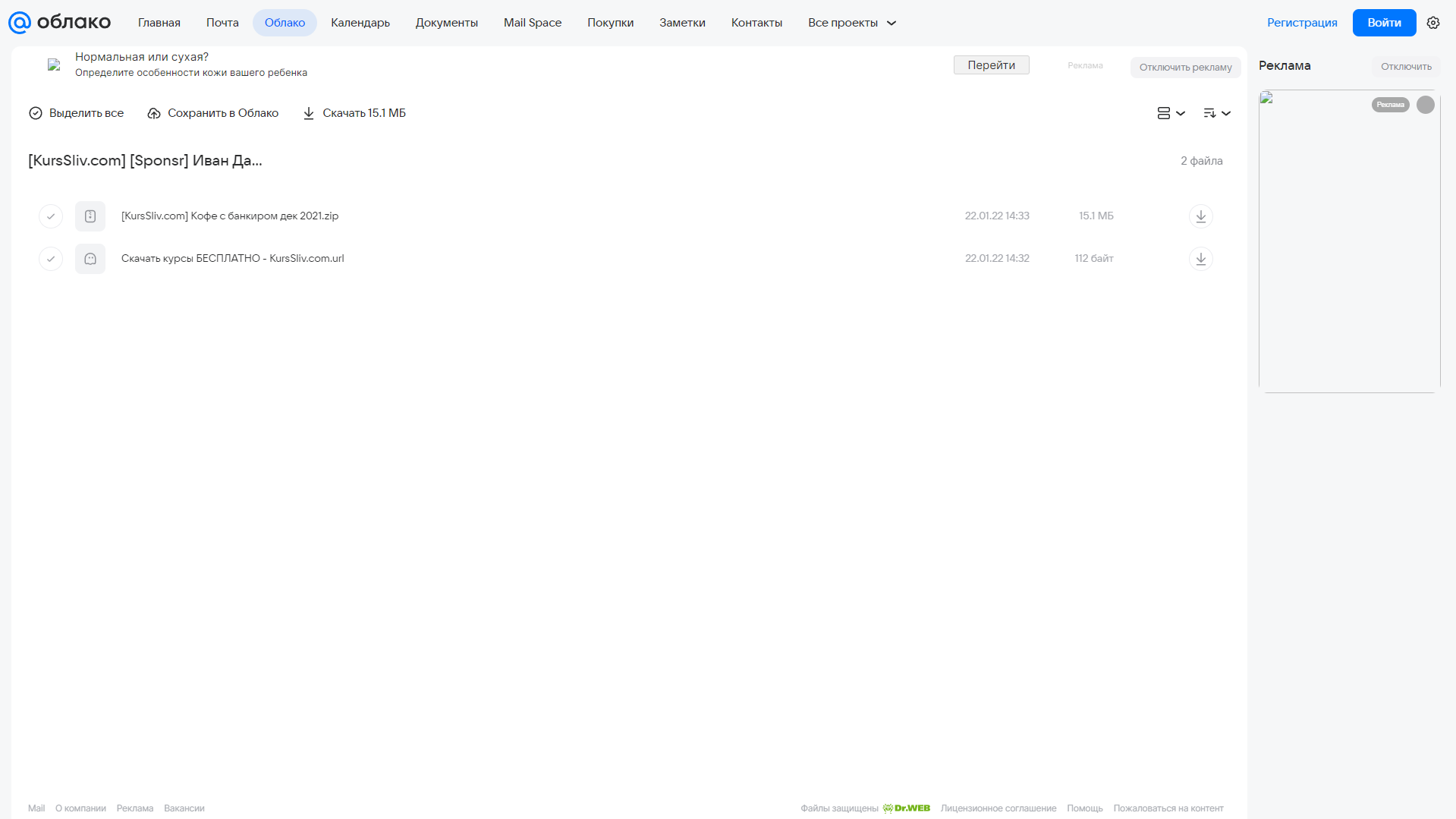Download the Кофе с банкиром zip file arrow
Screen dimensions: 1456x819
pyautogui.click(x=1201, y=216)
